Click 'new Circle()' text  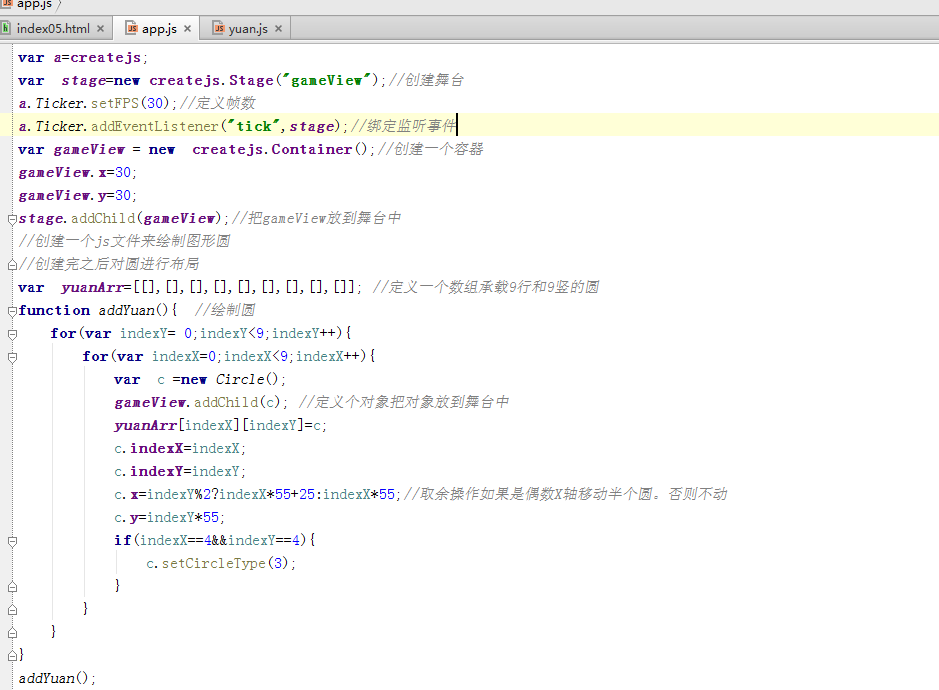pos(229,380)
